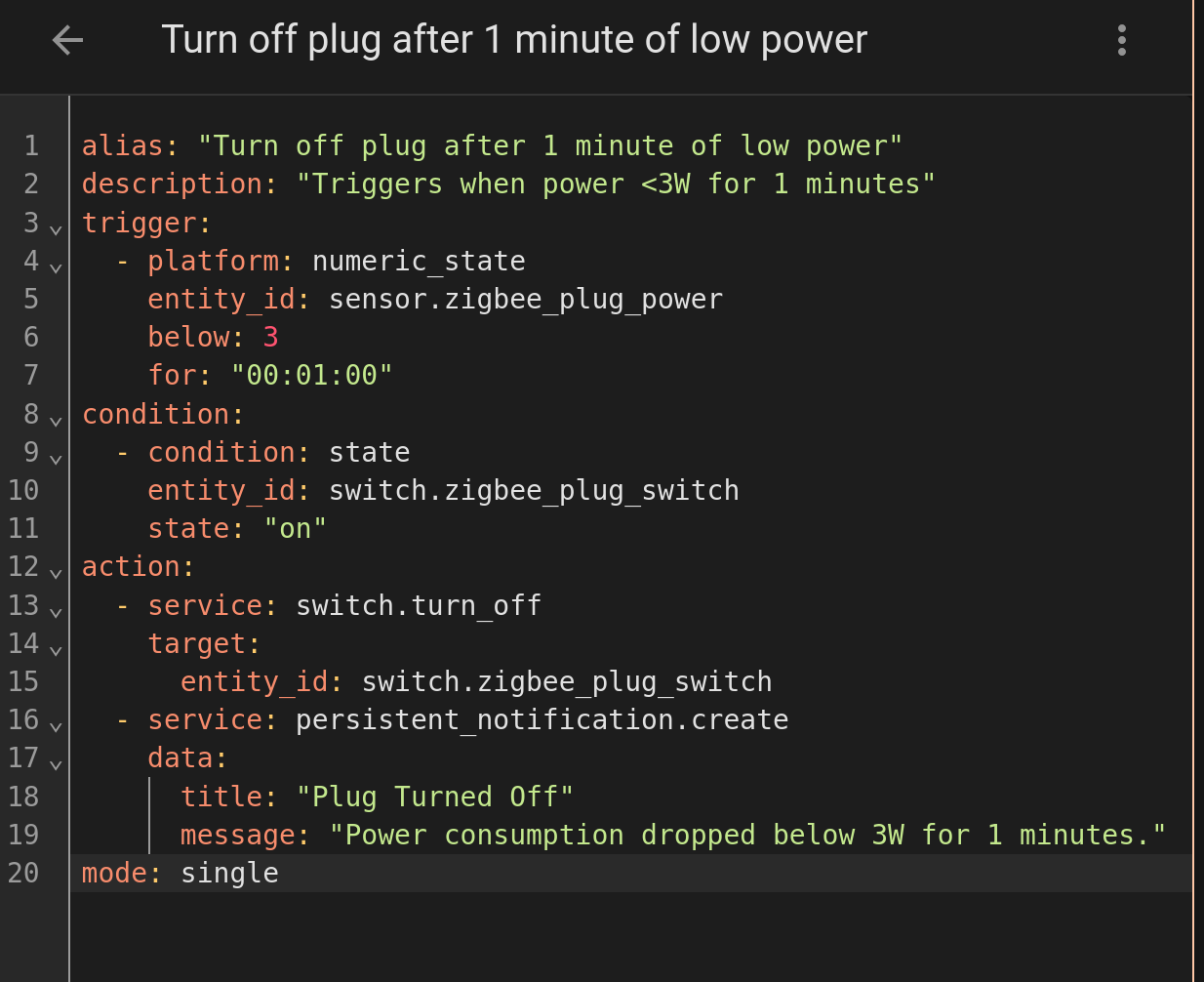Collapse the data block on line 17
Screen dimensions: 1204x982
pyautogui.click(x=56, y=763)
